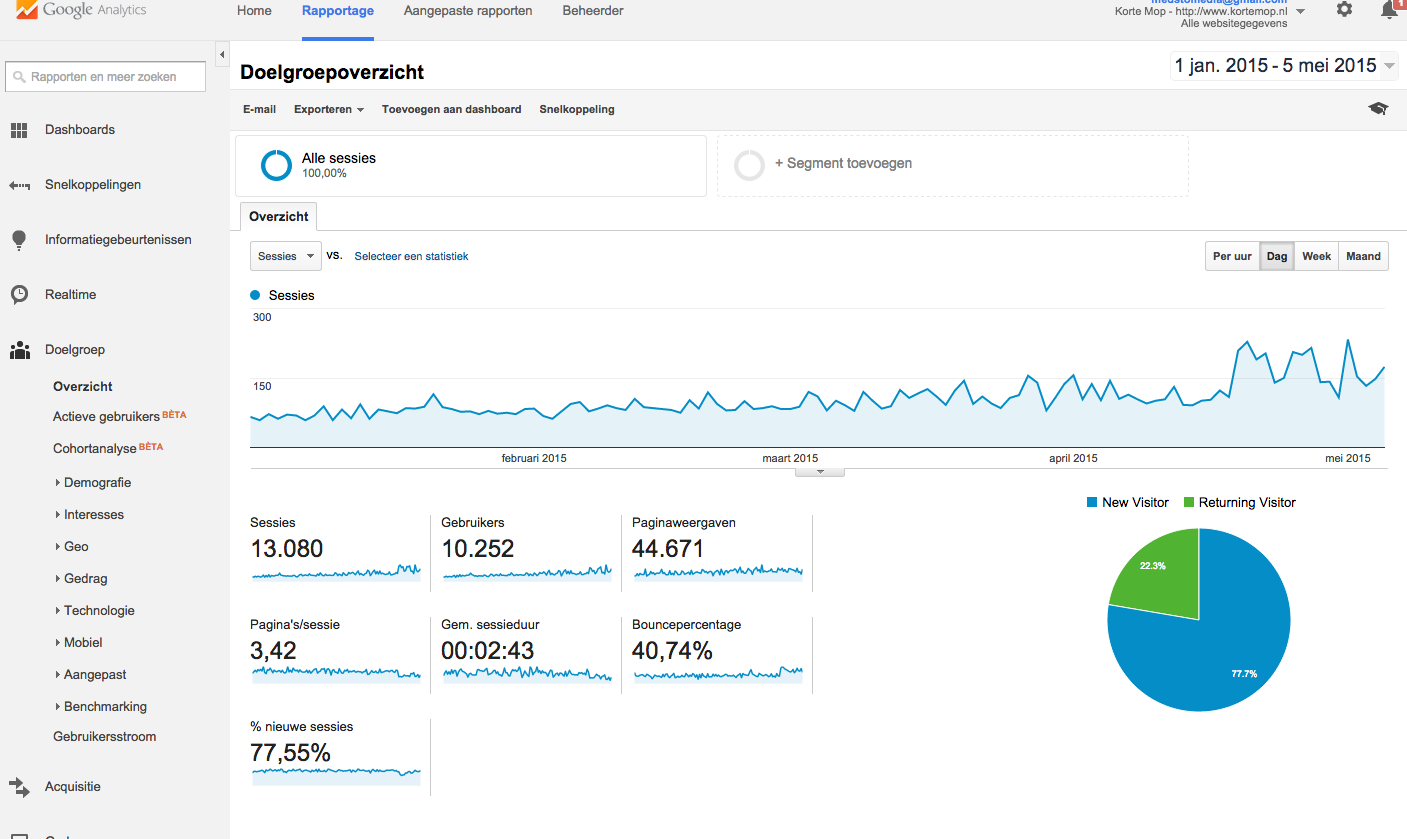Open the Aangepaste rapporten tab
Image resolution: width=1407 pixels, height=839 pixels.
(468, 11)
